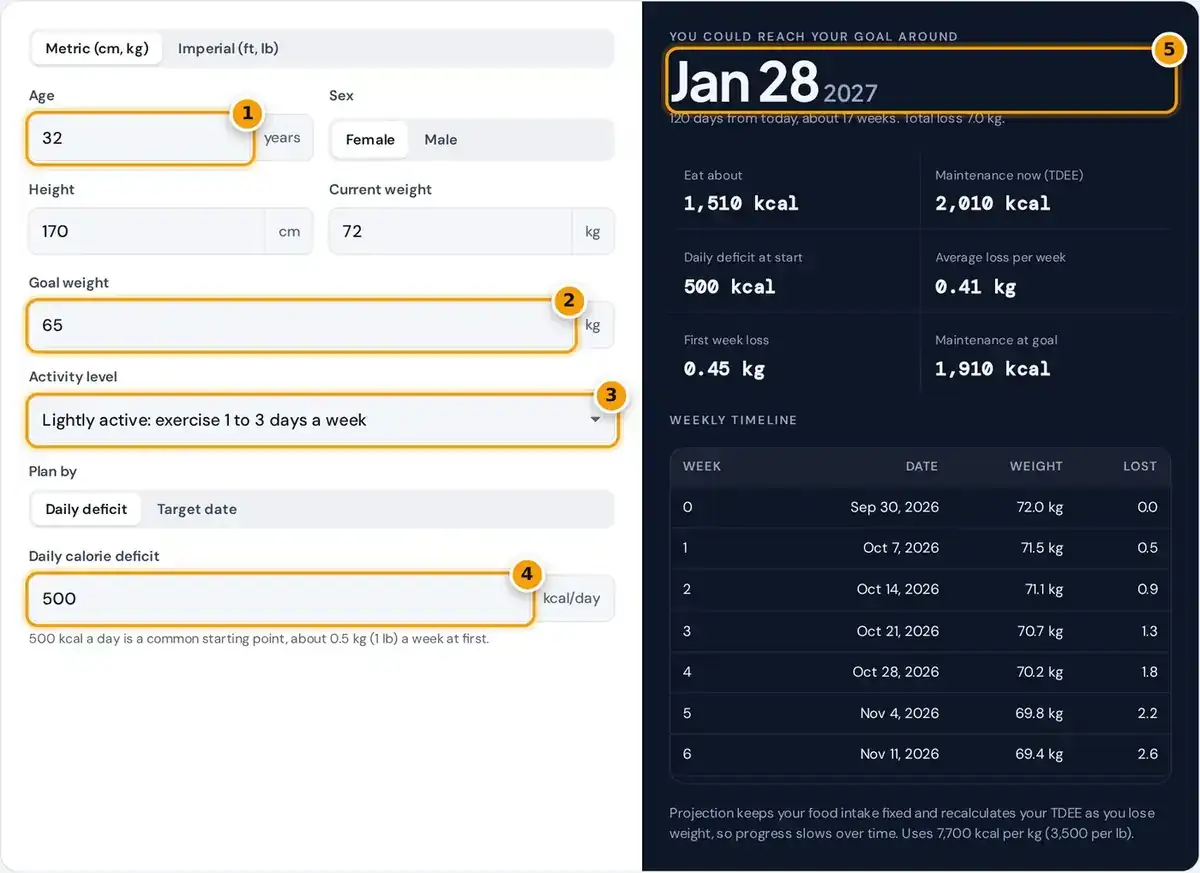Choose Male sex option
The image size is (1200, 873).
click(x=441, y=140)
